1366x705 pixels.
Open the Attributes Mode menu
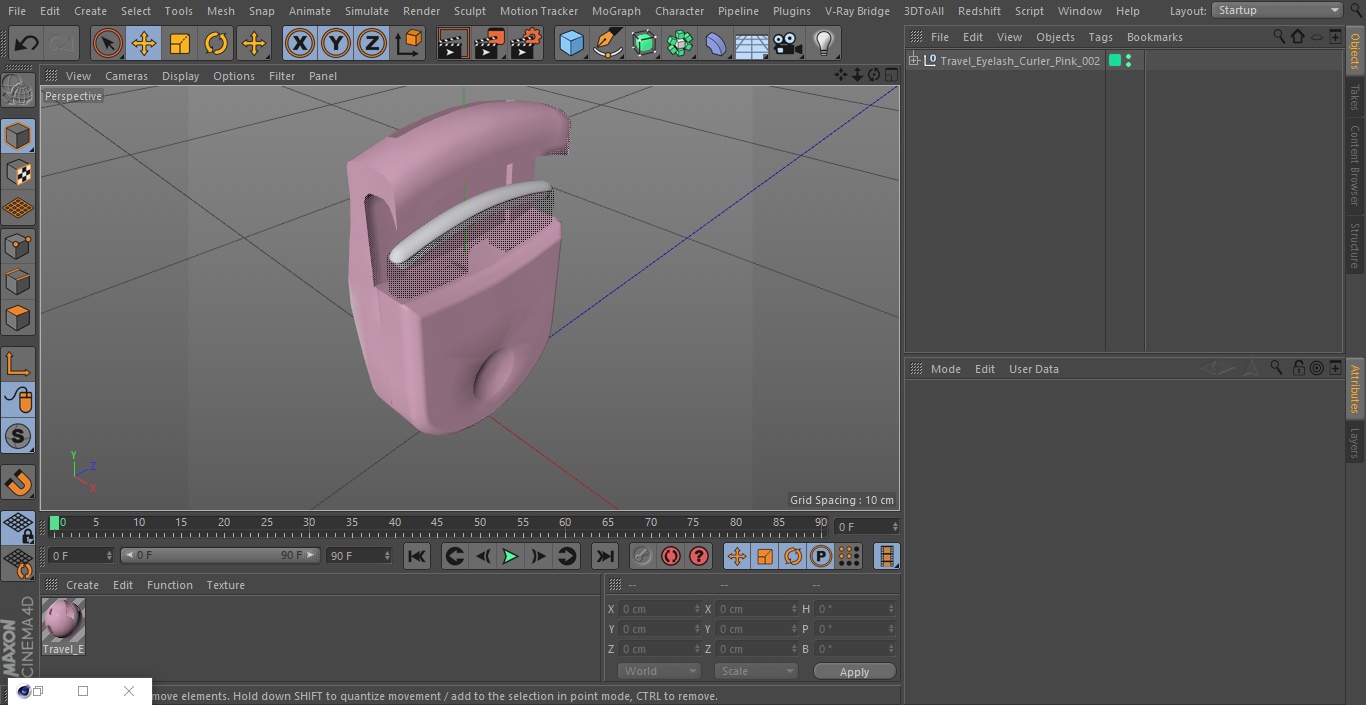[x=945, y=369]
